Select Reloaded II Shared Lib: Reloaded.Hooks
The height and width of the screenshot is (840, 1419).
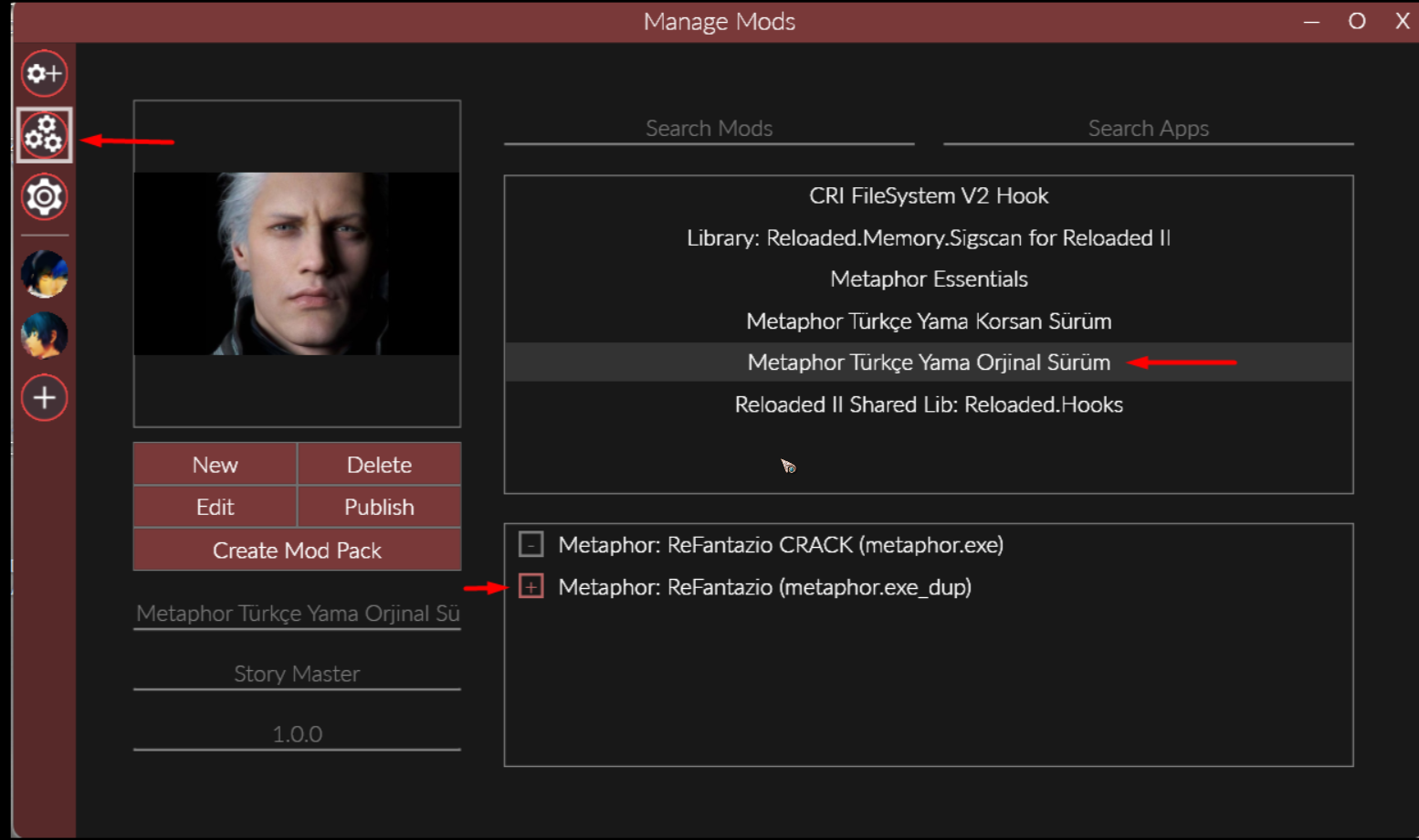[929, 404]
